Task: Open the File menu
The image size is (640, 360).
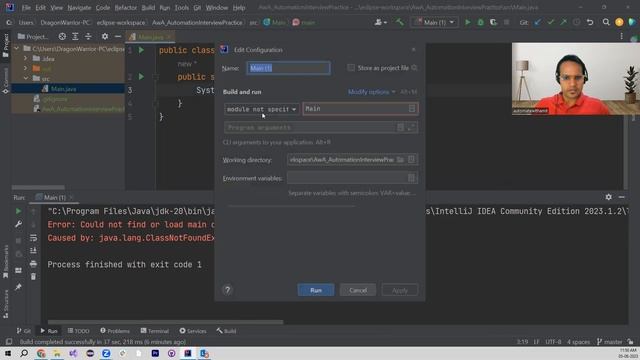Action: point(26,8)
